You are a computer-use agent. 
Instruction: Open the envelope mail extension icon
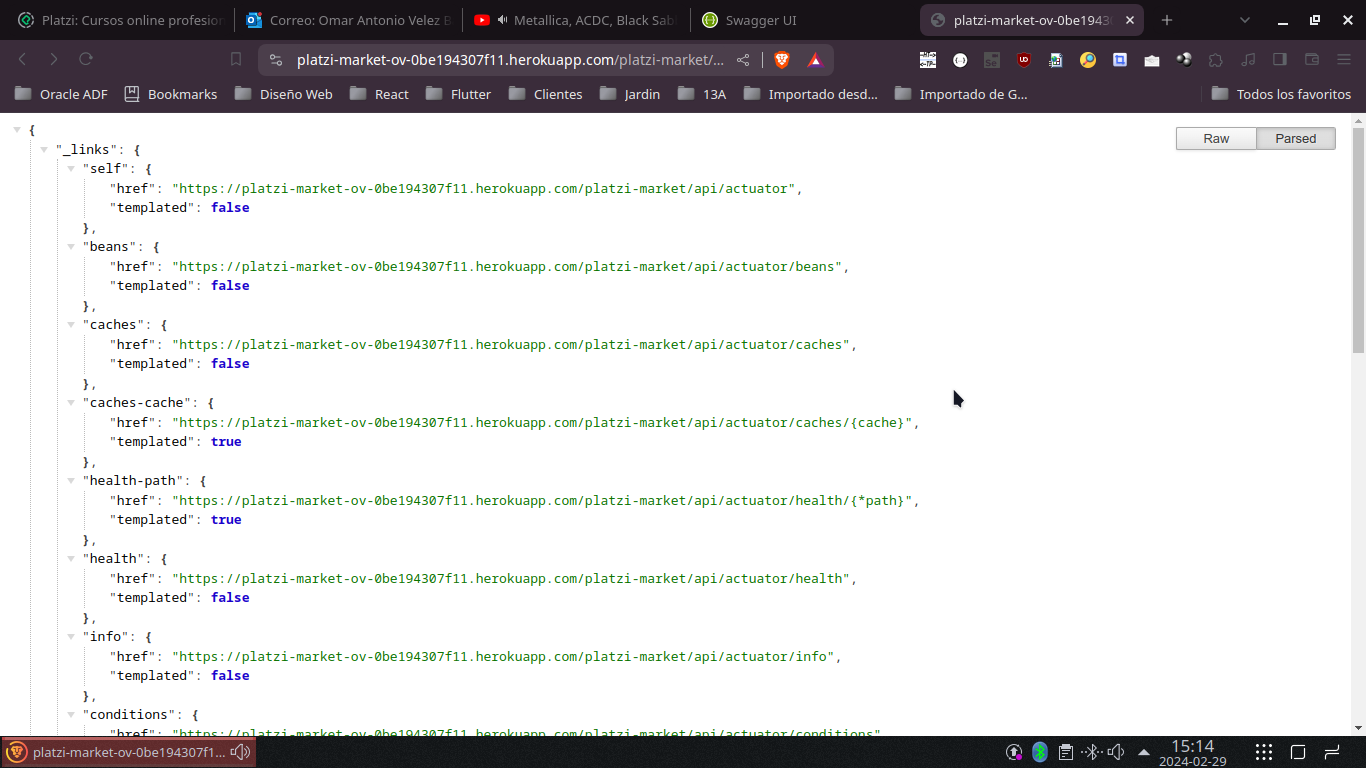click(x=1152, y=60)
